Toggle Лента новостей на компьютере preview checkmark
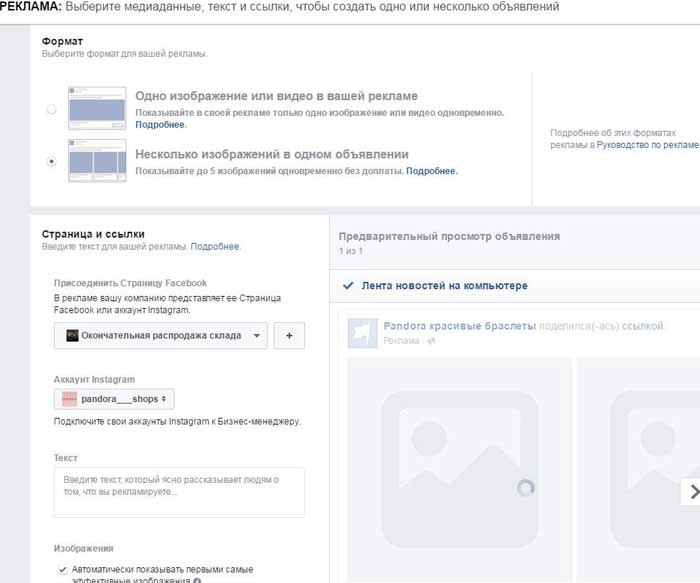The width and height of the screenshot is (700, 583). [x=348, y=286]
